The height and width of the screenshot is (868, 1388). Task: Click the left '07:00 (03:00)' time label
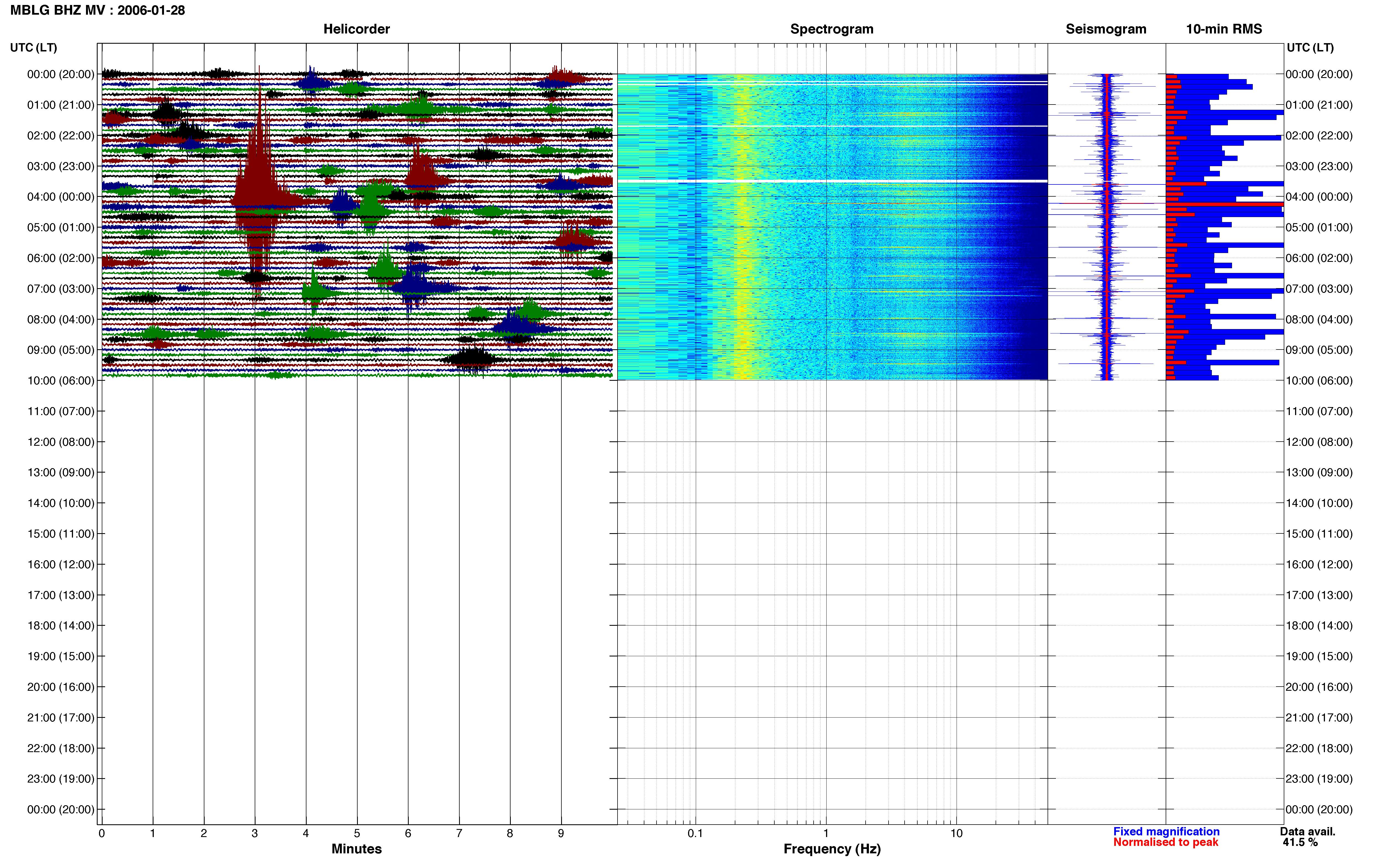(x=61, y=289)
